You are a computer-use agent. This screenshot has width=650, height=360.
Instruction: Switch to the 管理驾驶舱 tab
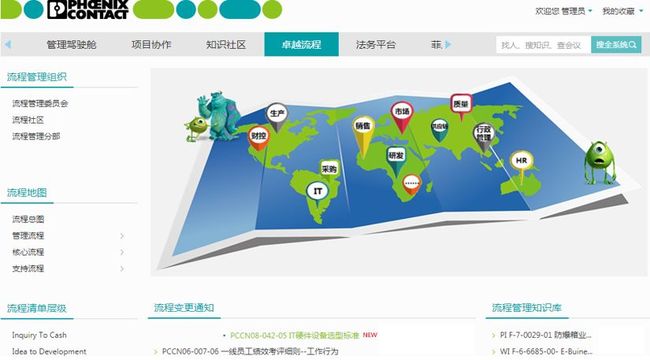(71, 44)
